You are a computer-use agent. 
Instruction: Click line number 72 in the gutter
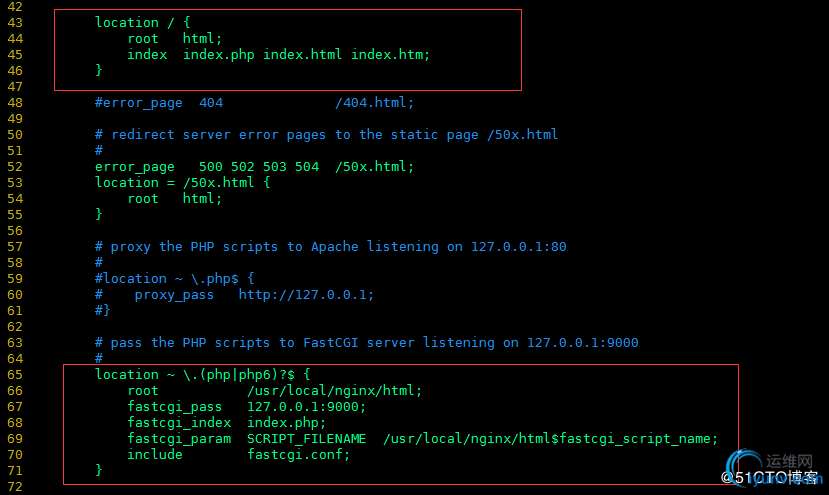(x=15, y=487)
